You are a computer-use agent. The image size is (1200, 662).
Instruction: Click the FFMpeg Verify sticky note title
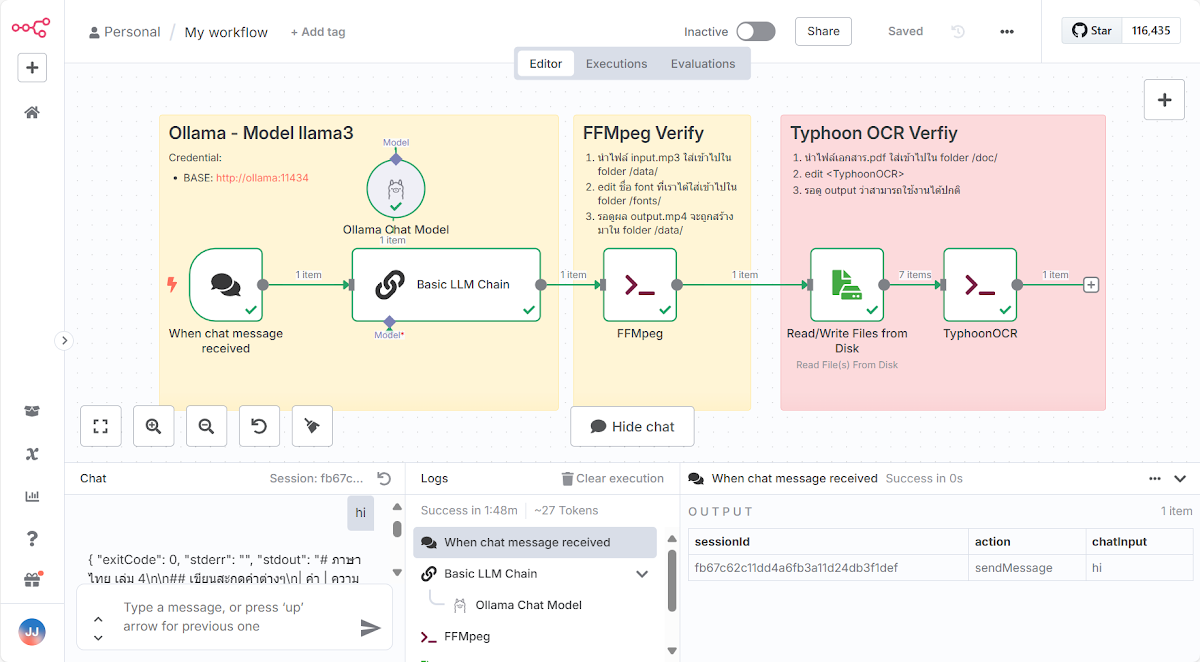click(x=644, y=133)
